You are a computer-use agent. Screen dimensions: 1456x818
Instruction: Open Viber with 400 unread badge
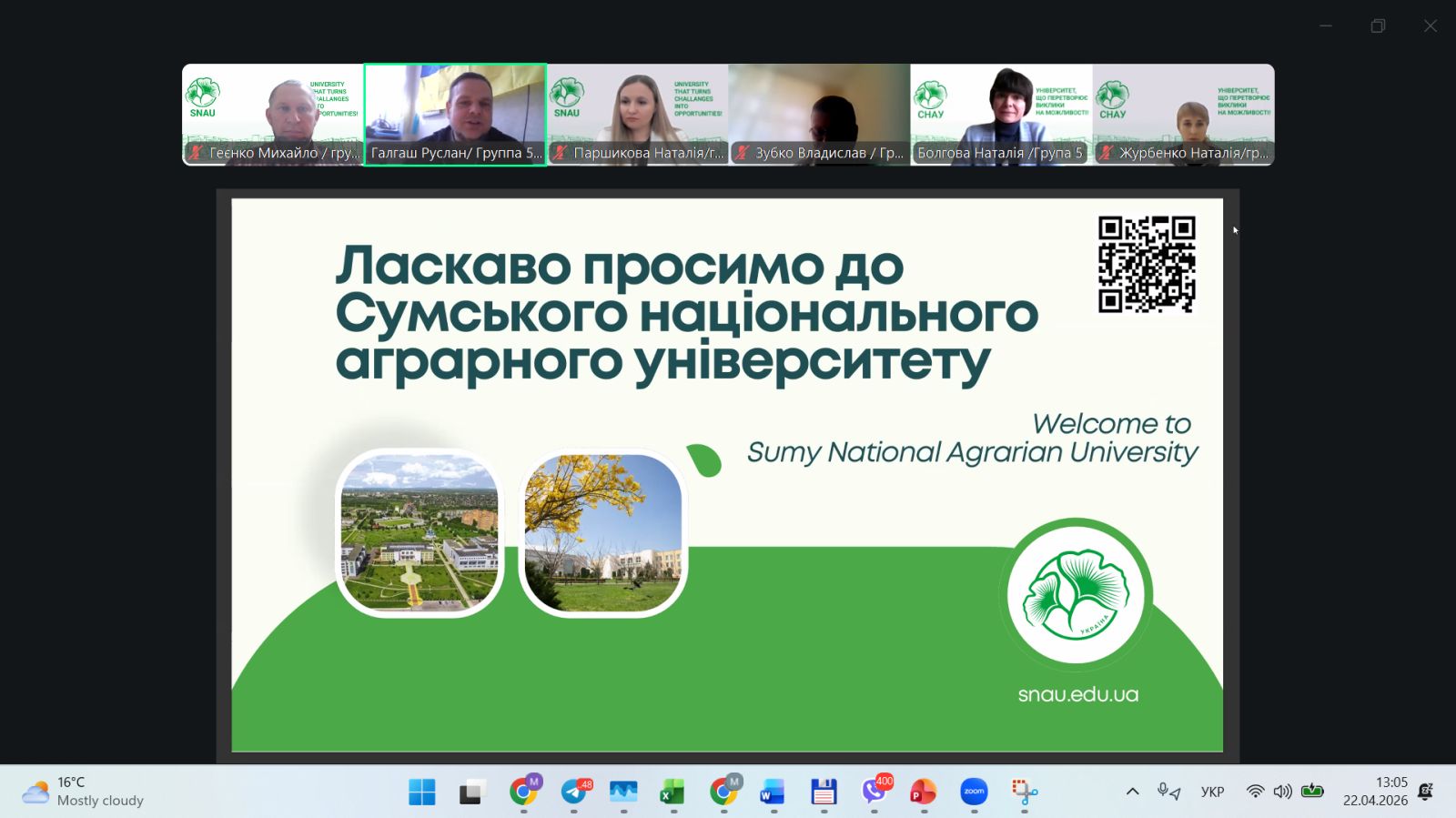pyautogui.click(x=875, y=792)
